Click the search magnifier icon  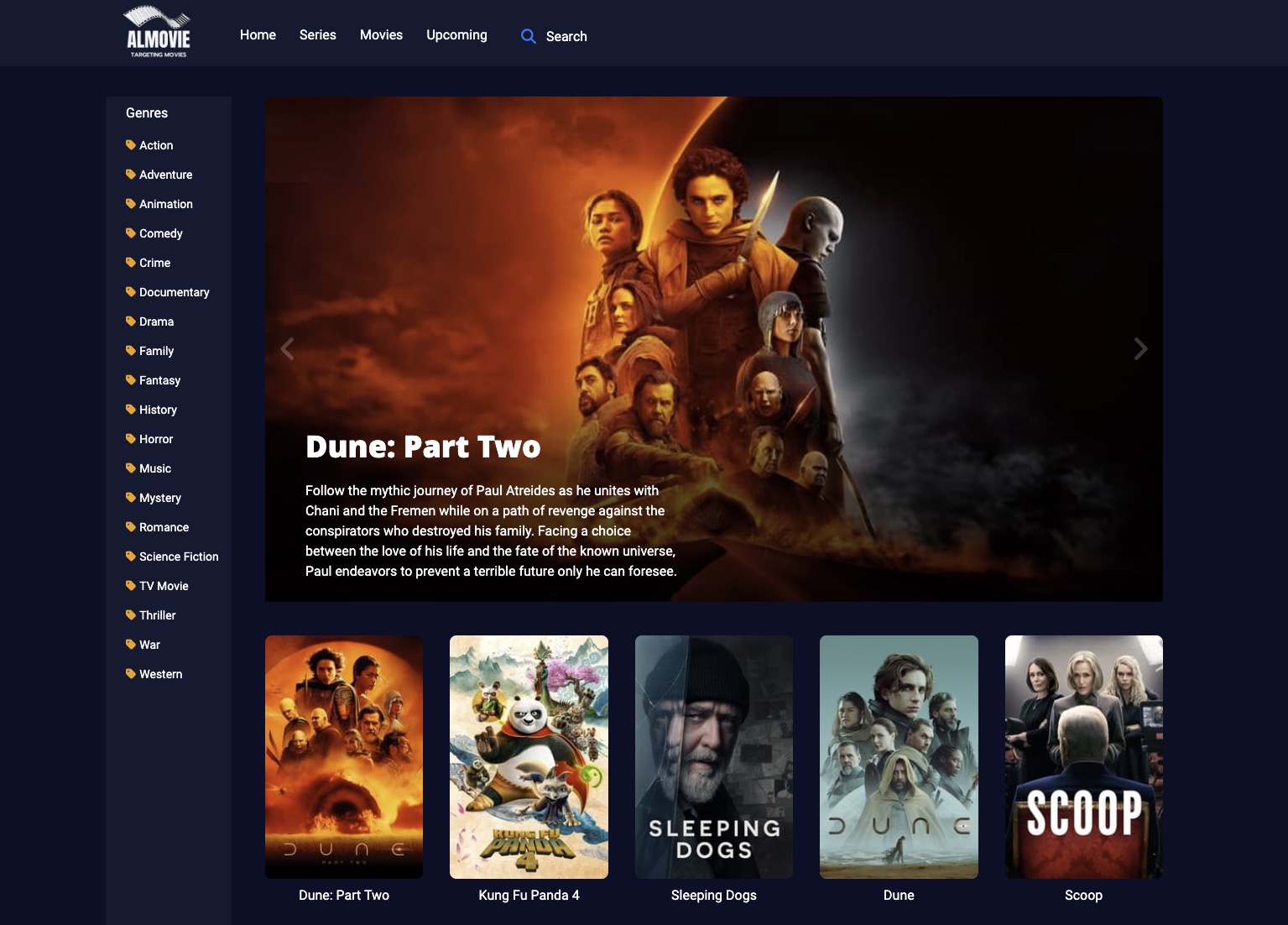tap(528, 36)
